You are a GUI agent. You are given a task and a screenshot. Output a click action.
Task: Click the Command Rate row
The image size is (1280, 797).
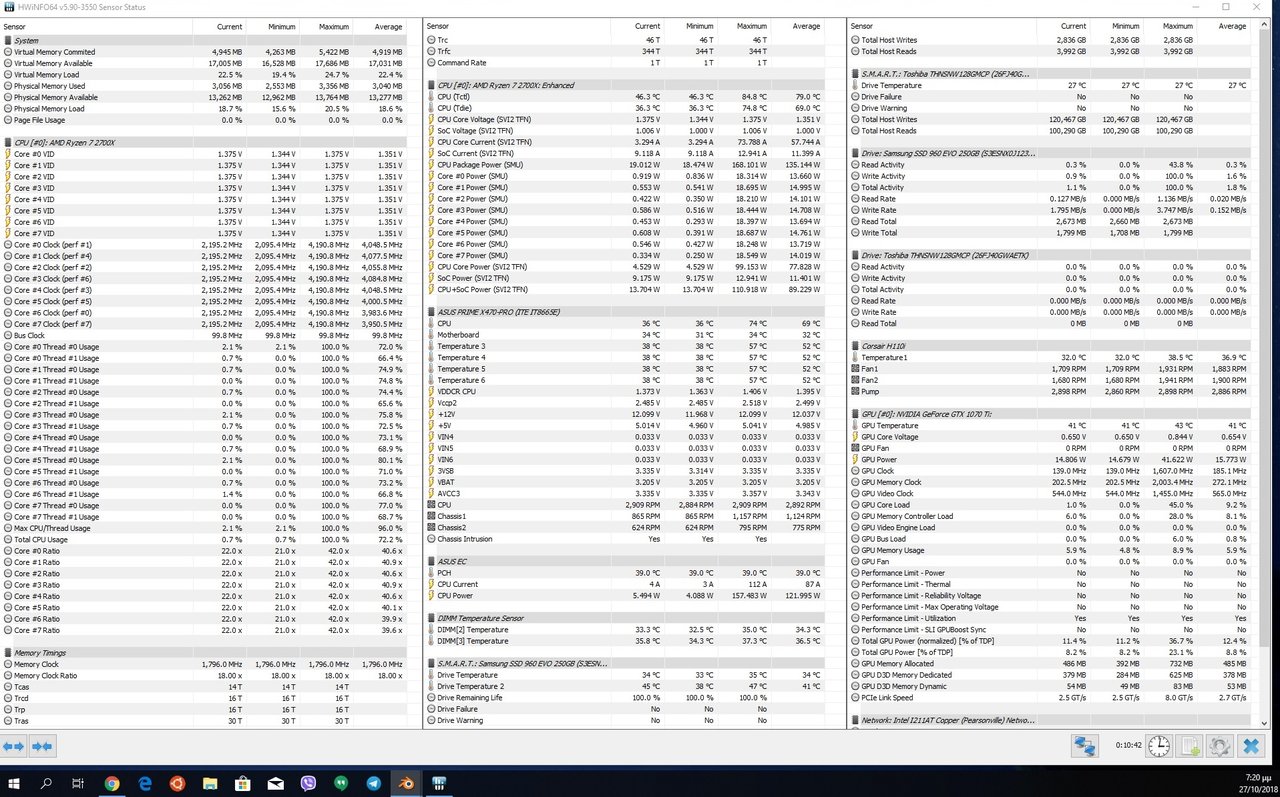pos(625,63)
